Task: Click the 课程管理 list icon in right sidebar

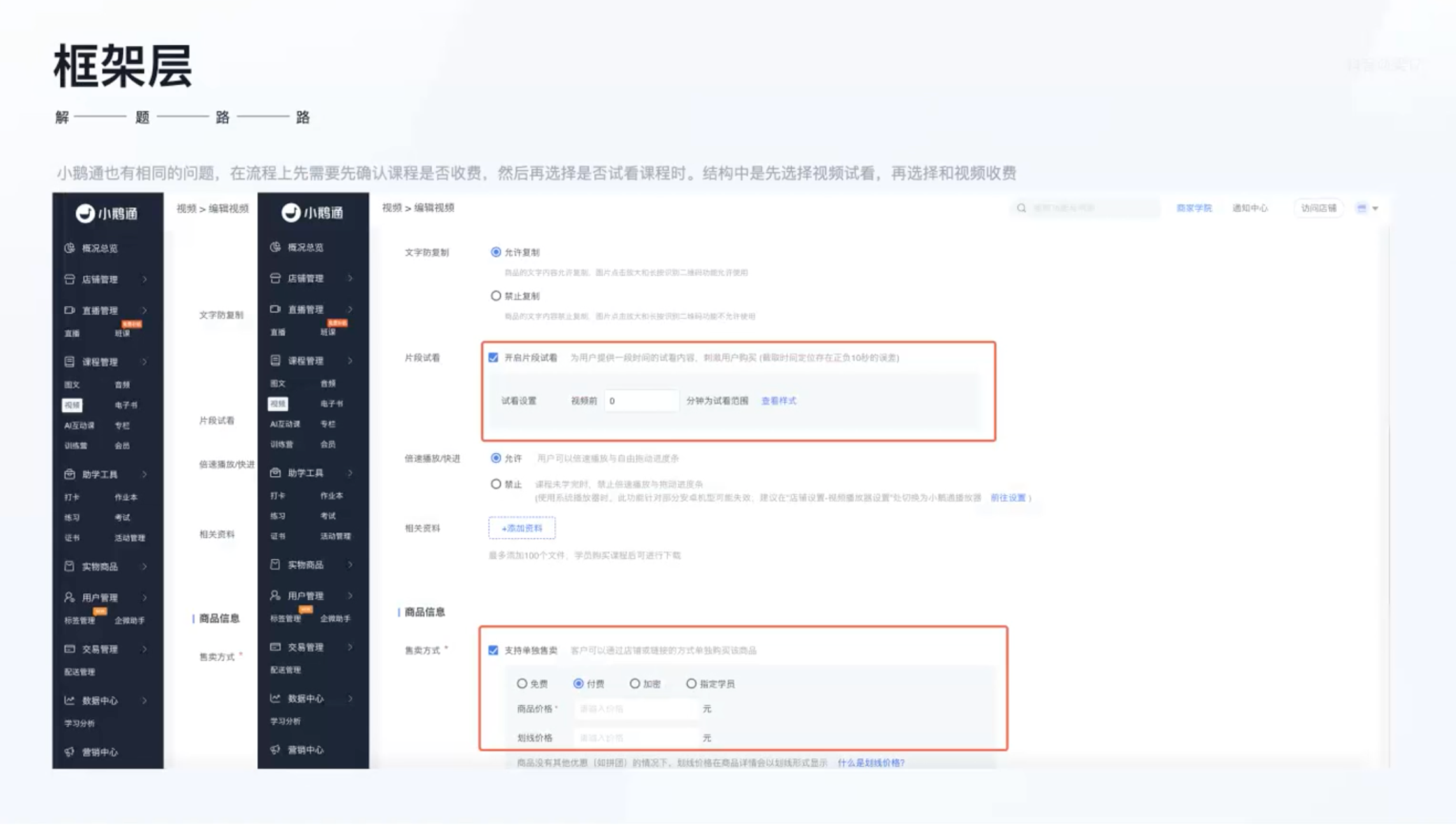Action: pyautogui.click(x=275, y=360)
